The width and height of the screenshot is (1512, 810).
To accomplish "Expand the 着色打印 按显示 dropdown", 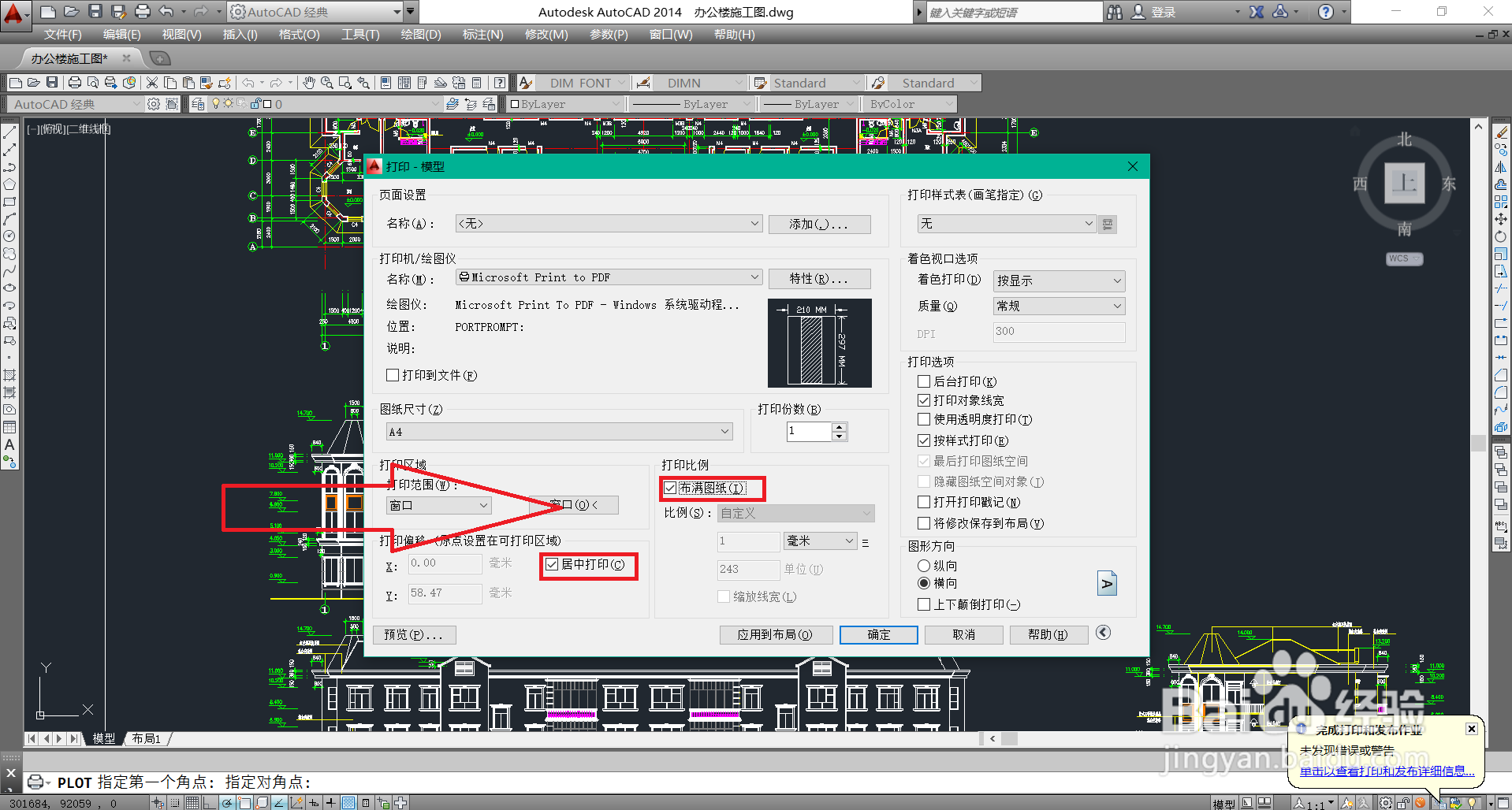I will [x=1116, y=281].
